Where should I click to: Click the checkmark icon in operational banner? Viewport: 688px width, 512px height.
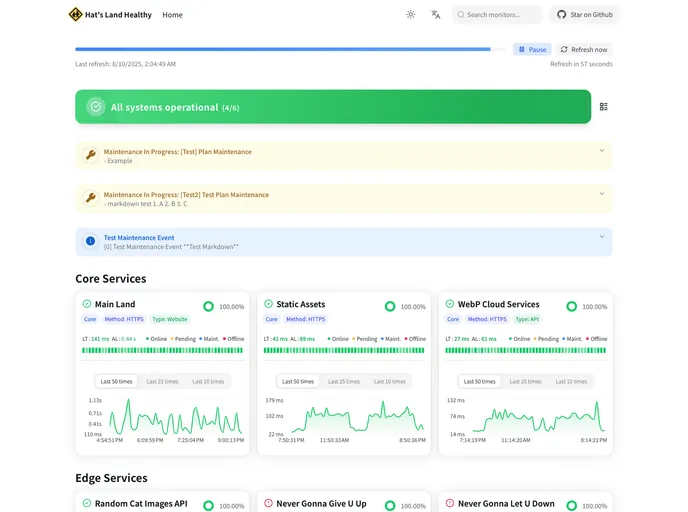[x=96, y=107]
